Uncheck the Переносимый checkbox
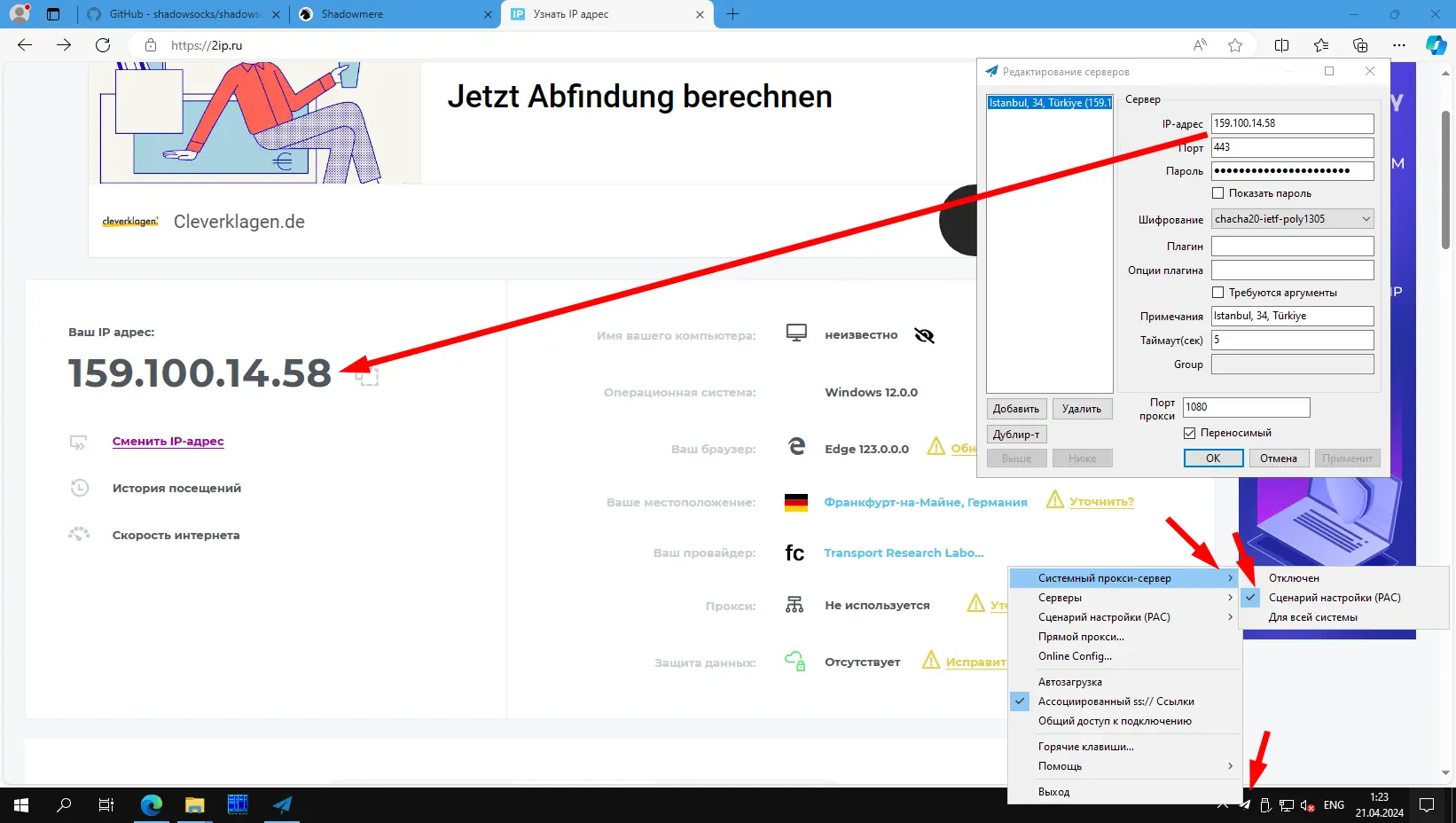The width and height of the screenshot is (1456, 823). (x=1190, y=433)
